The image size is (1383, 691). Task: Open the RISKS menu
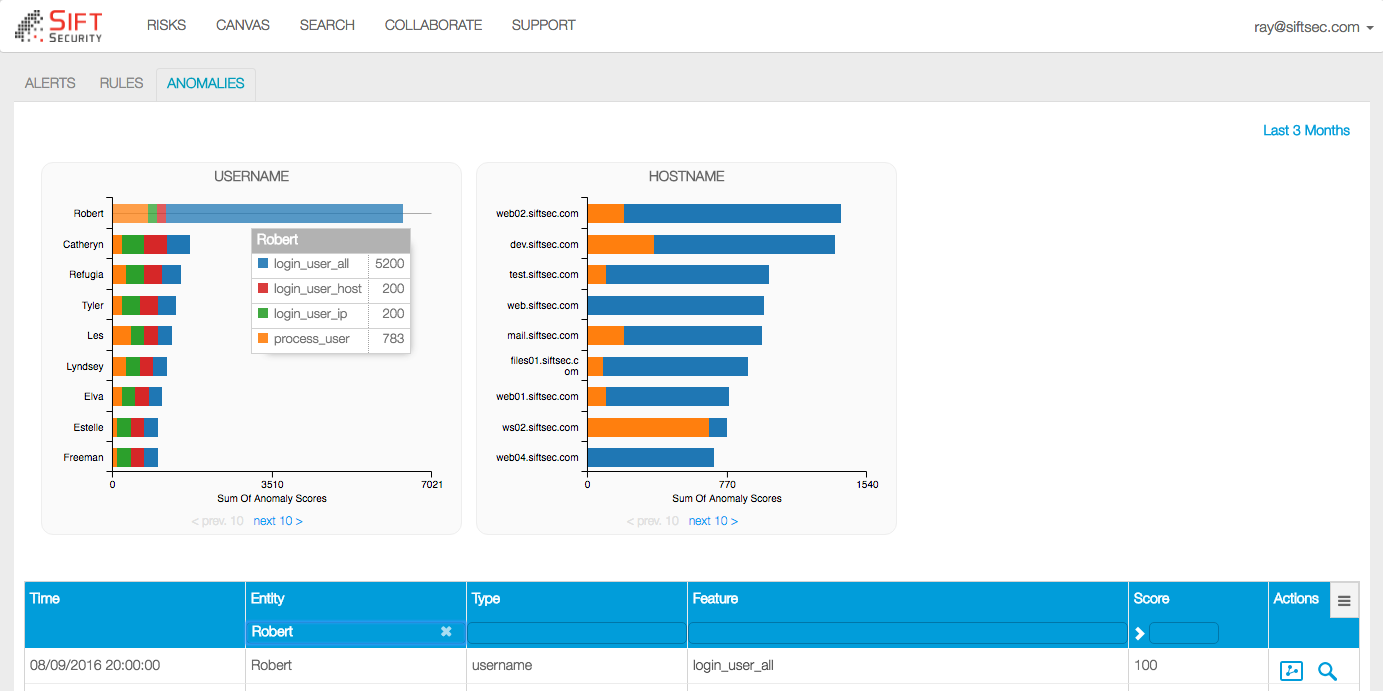pyautogui.click(x=166, y=25)
